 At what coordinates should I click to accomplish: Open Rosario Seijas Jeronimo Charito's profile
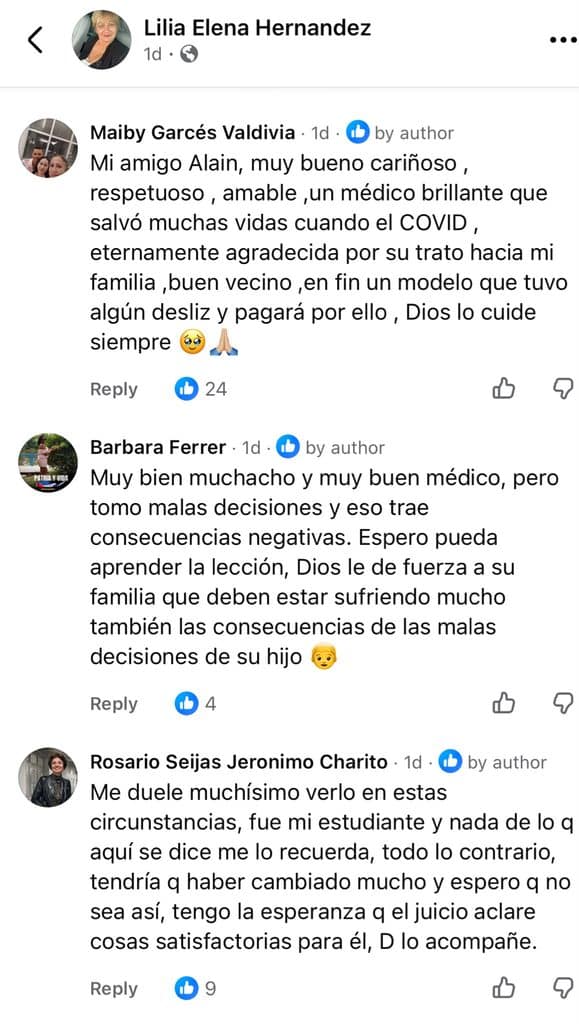tap(239, 762)
